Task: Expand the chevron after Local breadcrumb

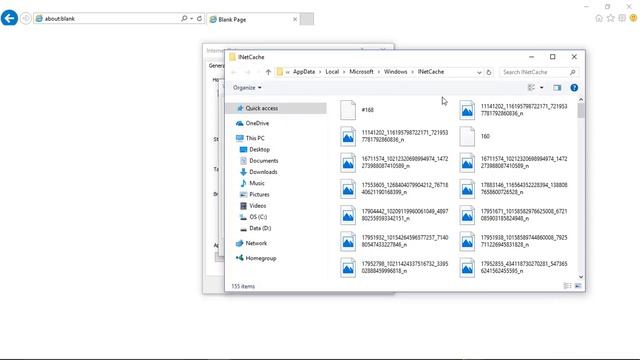Action: pyautogui.click(x=344, y=72)
